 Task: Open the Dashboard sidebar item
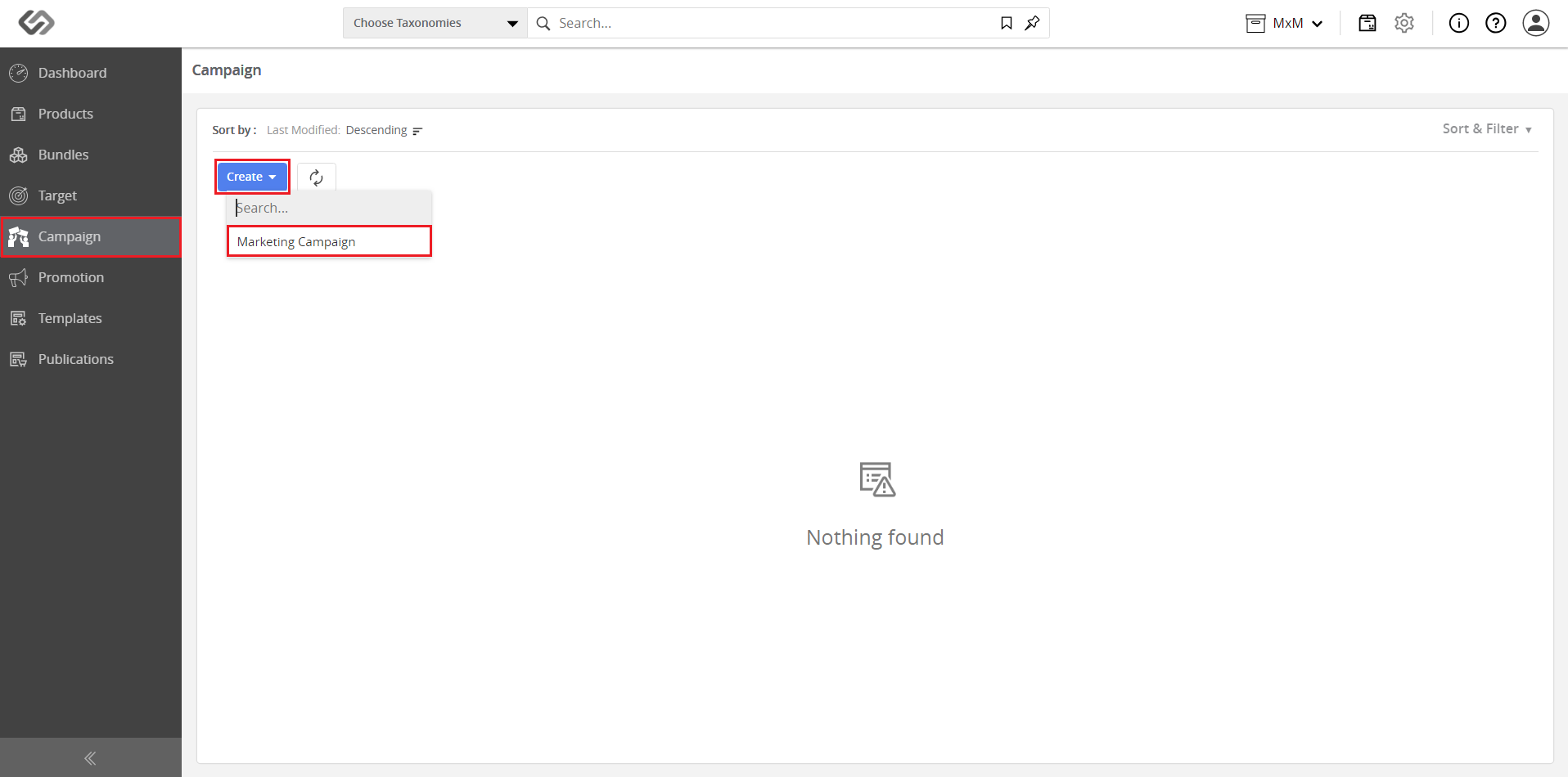[91, 73]
